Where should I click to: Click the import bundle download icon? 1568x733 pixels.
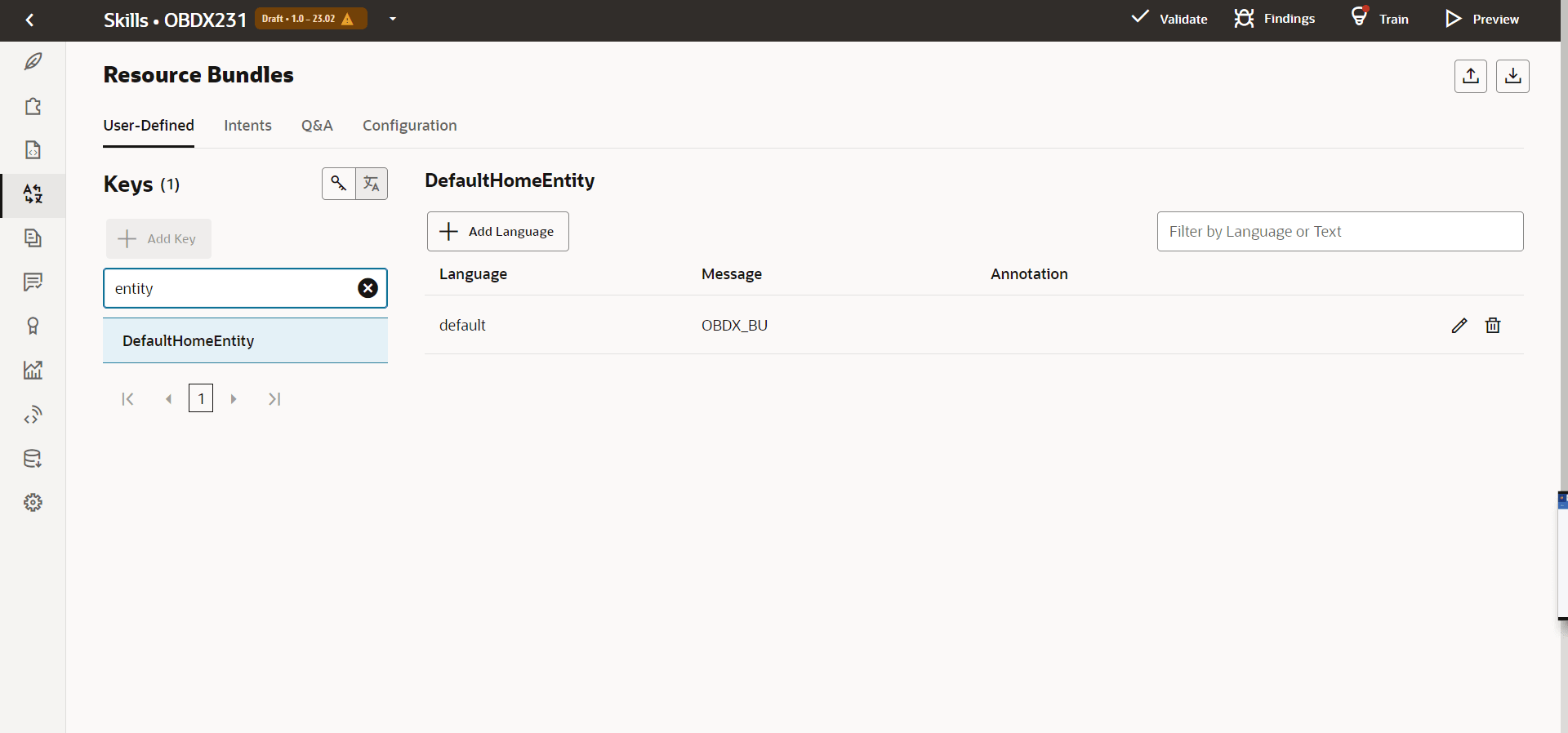click(x=1512, y=76)
